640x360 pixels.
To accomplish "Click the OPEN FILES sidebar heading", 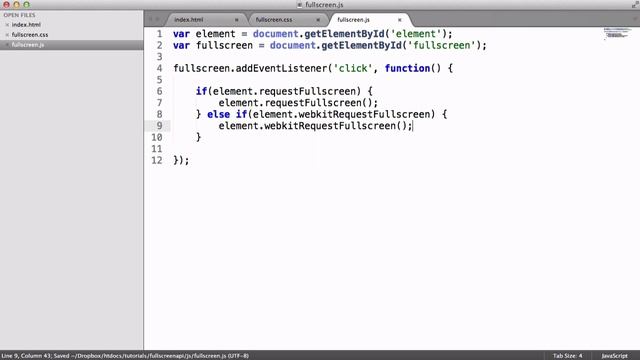I will click(19, 15).
